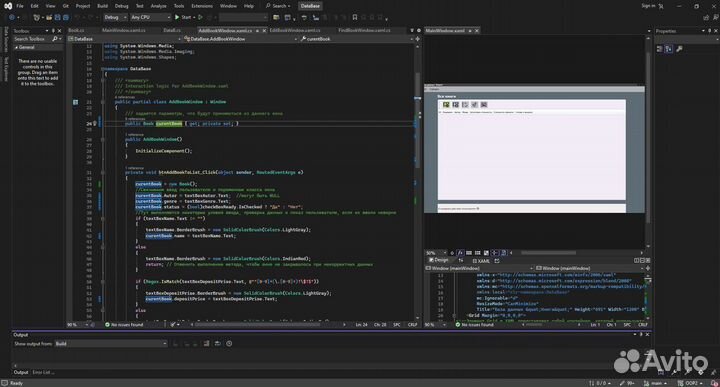Pin the AddBookWindow.xaml.cs tab
This screenshot has height=387, width=720.
(257, 31)
